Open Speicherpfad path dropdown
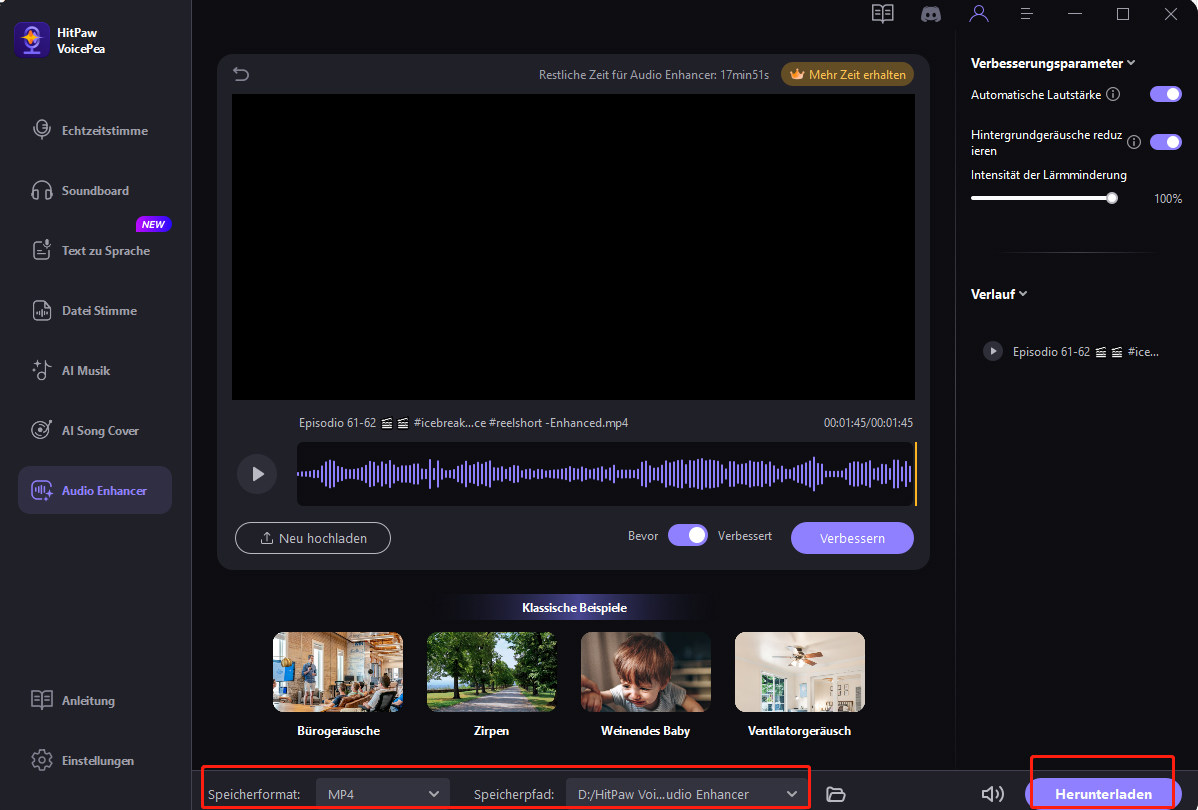The image size is (1198, 810). (x=686, y=794)
